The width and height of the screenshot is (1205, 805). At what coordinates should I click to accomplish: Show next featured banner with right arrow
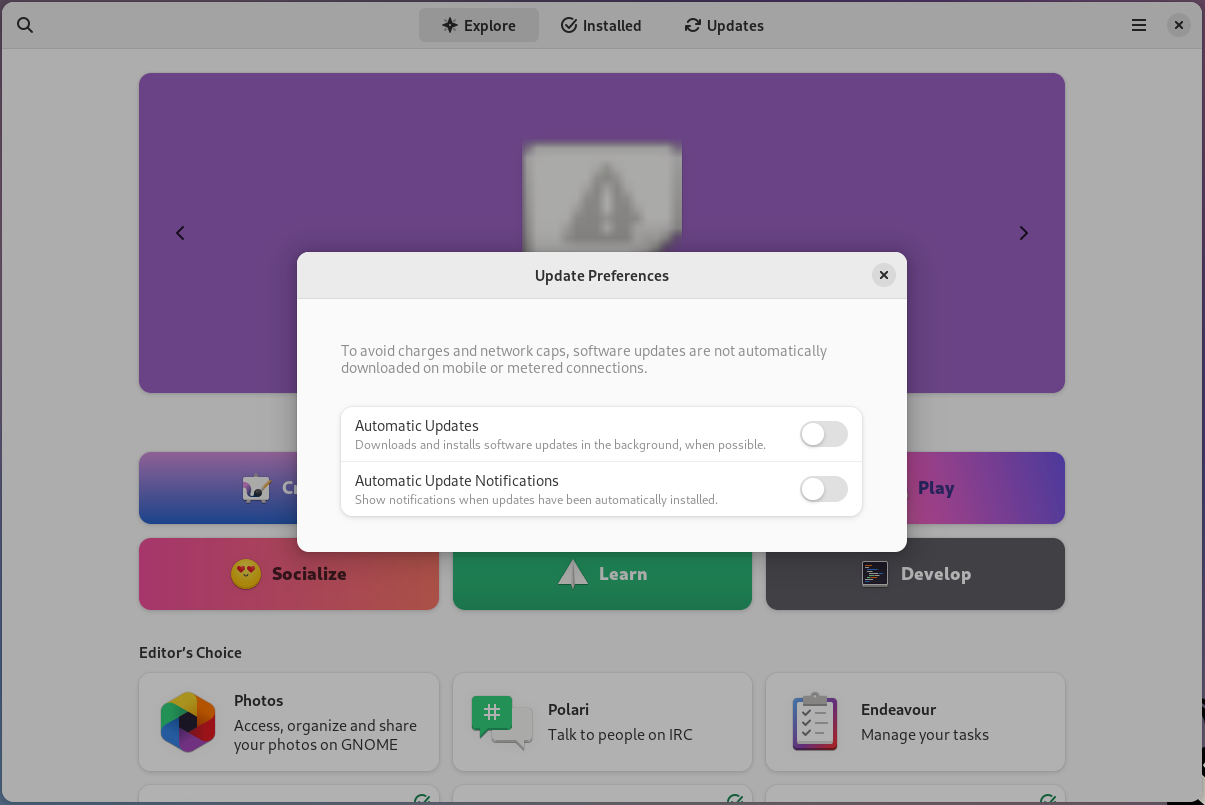coord(1023,233)
